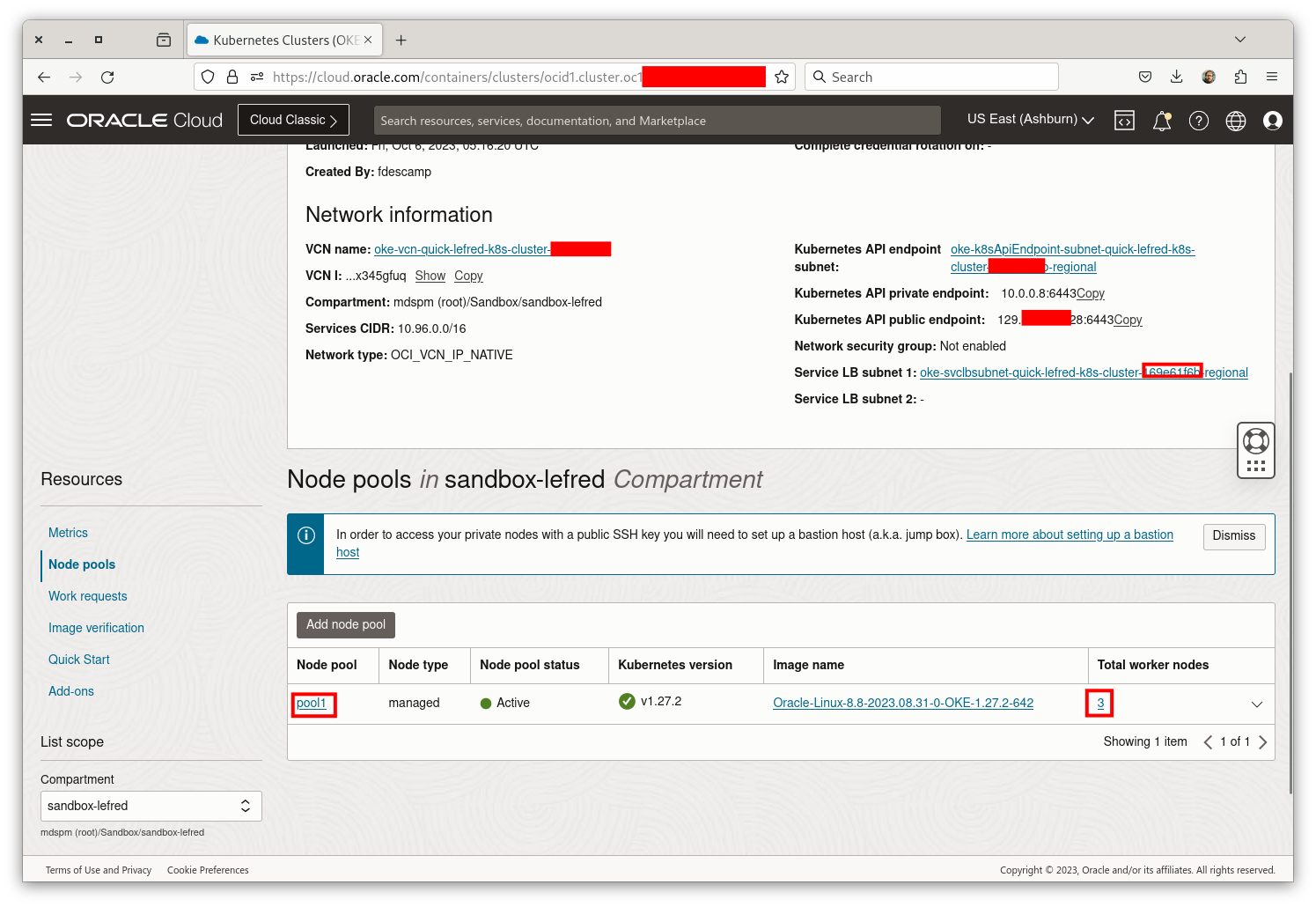1316x907 pixels.
Task: Open 'Learn more about setting up a bastion' link
Action: tap(1070, 535)
